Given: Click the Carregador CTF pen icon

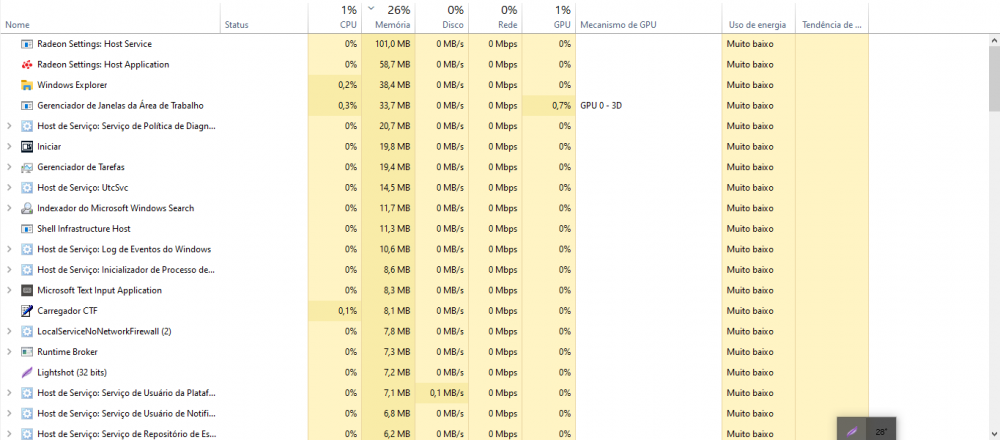Looking at the screenshot, I should pos(27,311).
